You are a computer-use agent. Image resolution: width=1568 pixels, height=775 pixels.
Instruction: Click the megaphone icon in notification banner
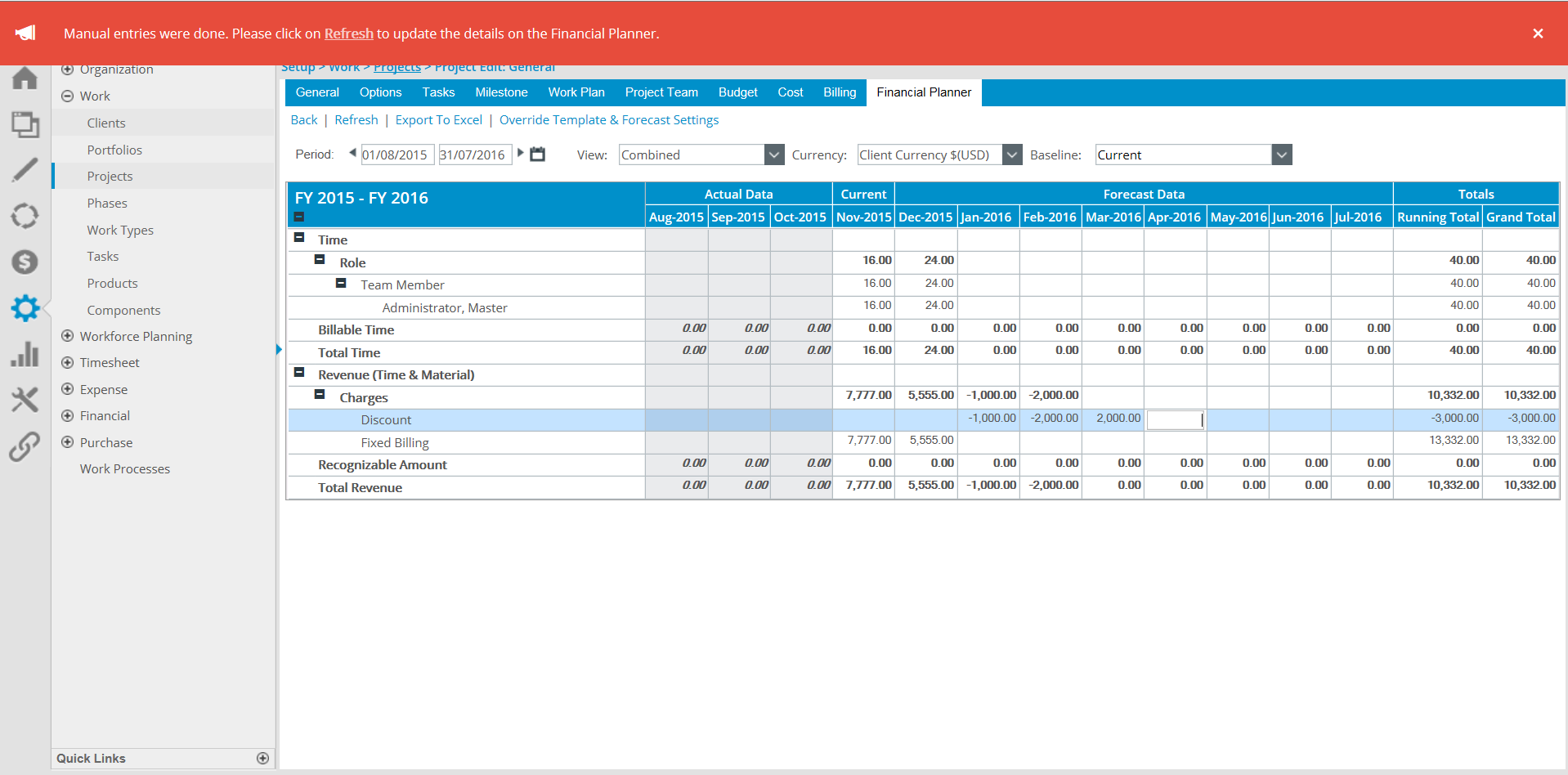pos(27,33)
